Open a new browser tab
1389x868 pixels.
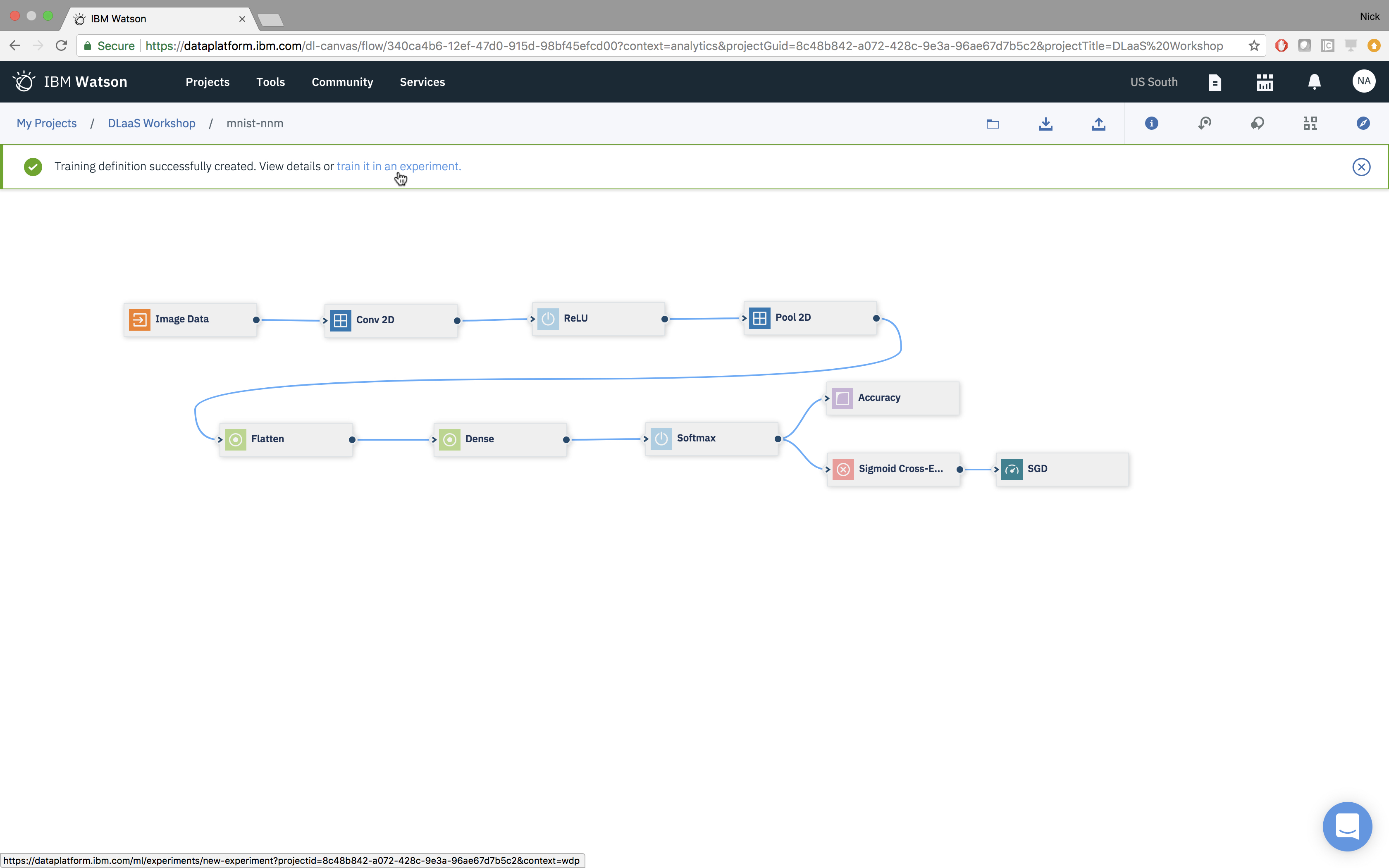[270, 20]
